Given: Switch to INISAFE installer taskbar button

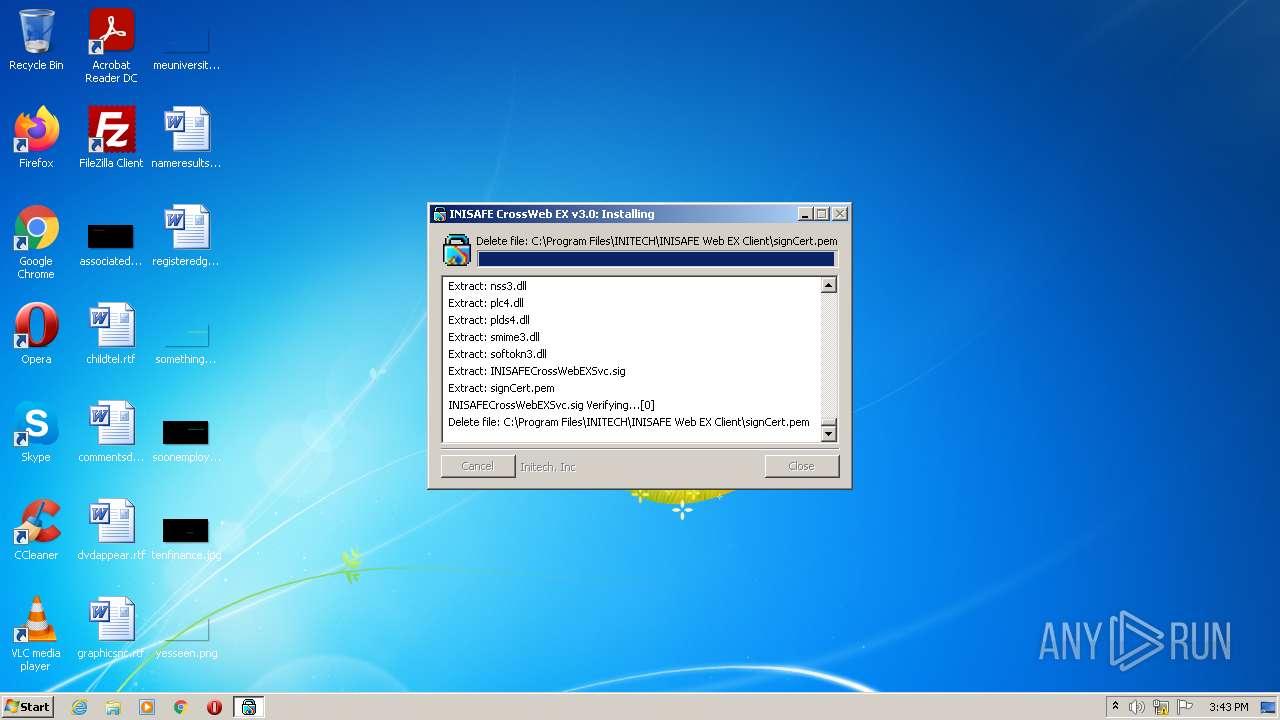Looking at the screenshot, I should pos(248,707).
